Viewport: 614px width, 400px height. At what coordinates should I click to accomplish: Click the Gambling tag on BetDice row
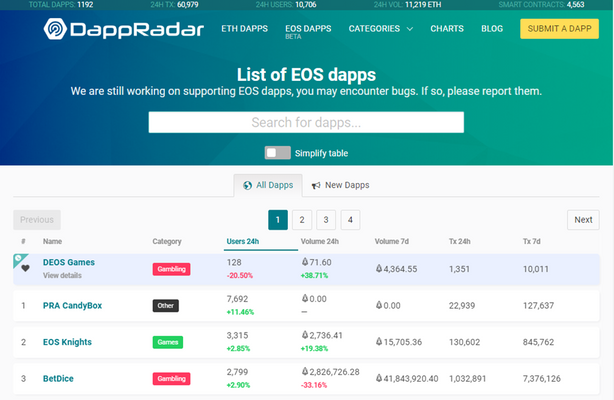point(172,378)
